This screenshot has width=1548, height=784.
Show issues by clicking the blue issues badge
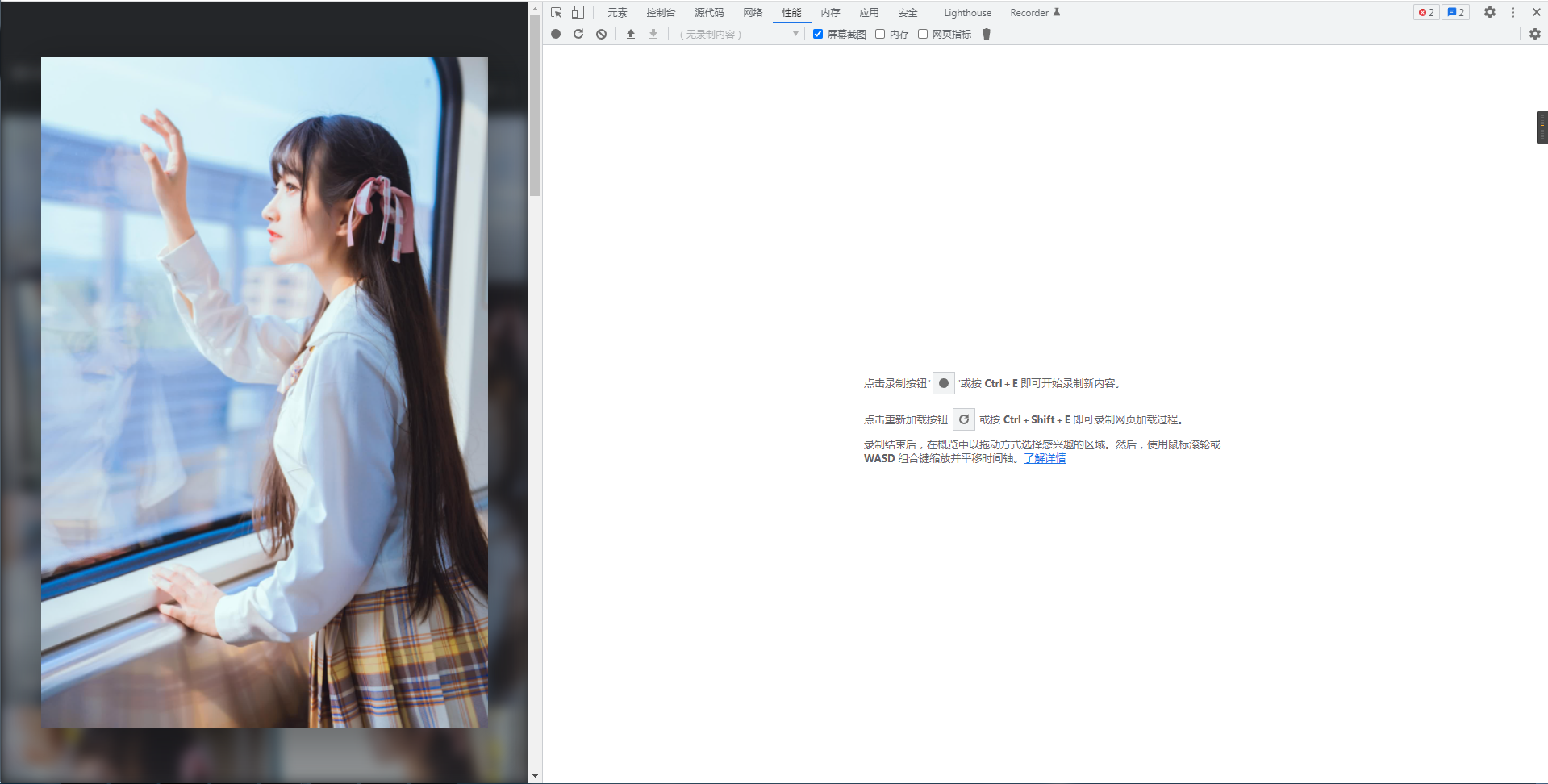point(1454,12)
